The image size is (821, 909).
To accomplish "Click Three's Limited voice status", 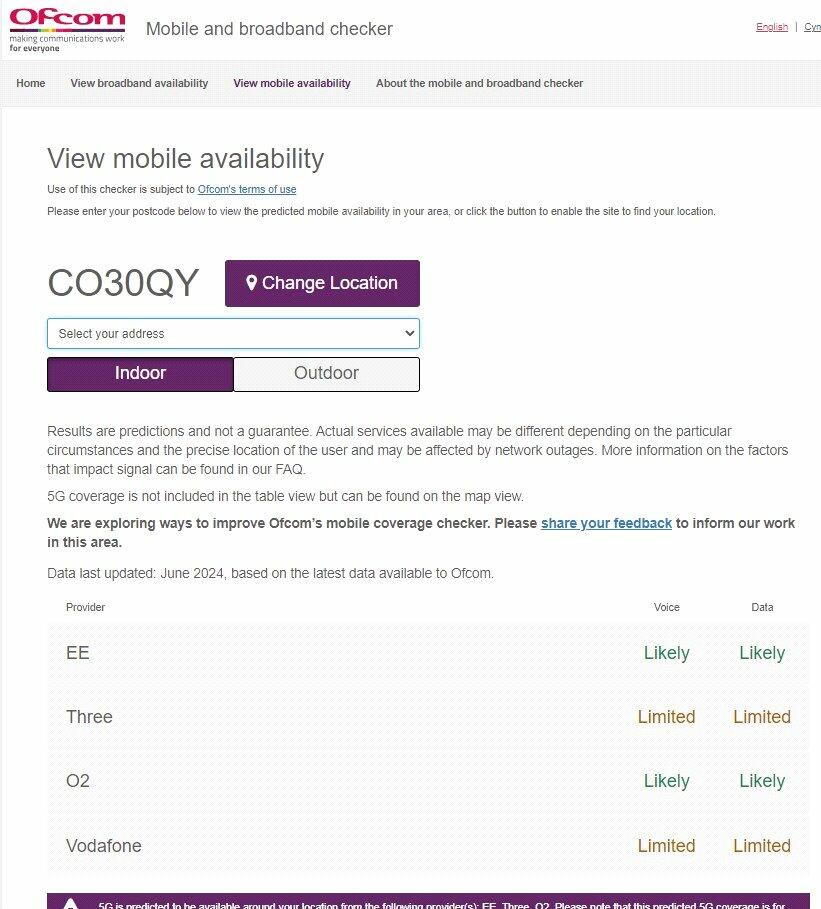I will (x=666, y=717).
